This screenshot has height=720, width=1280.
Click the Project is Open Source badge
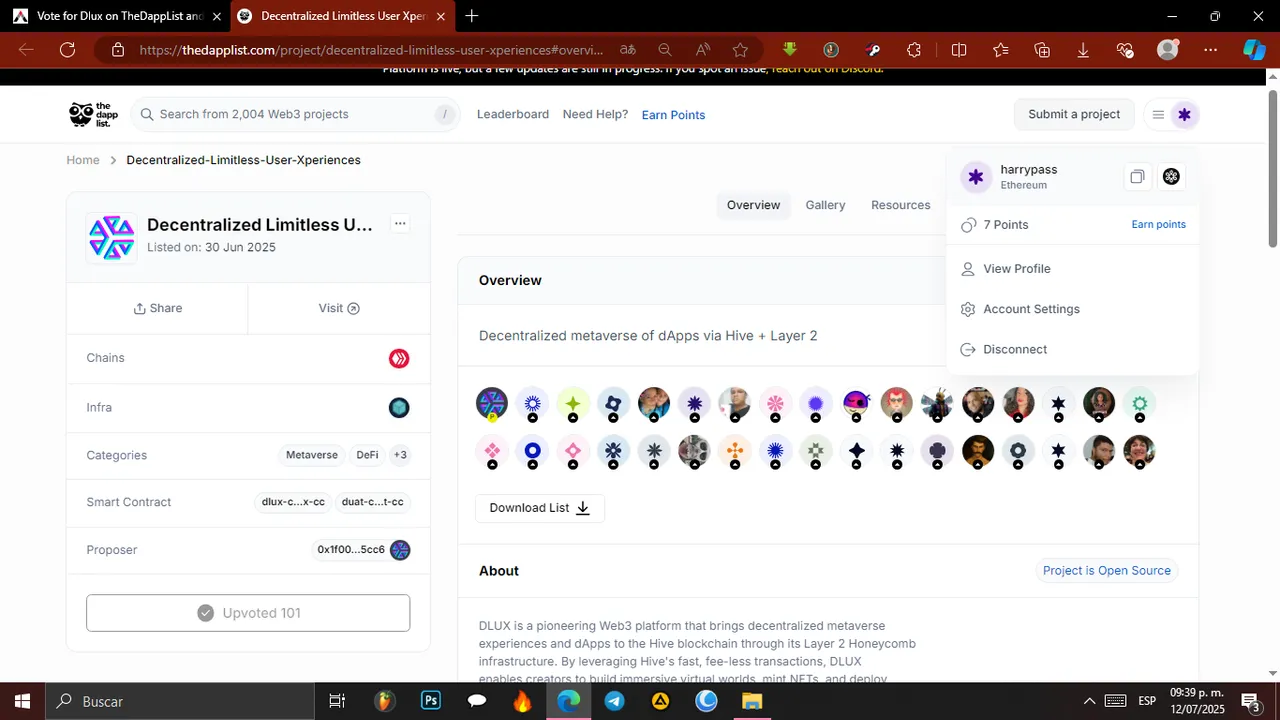[1107, 571]
